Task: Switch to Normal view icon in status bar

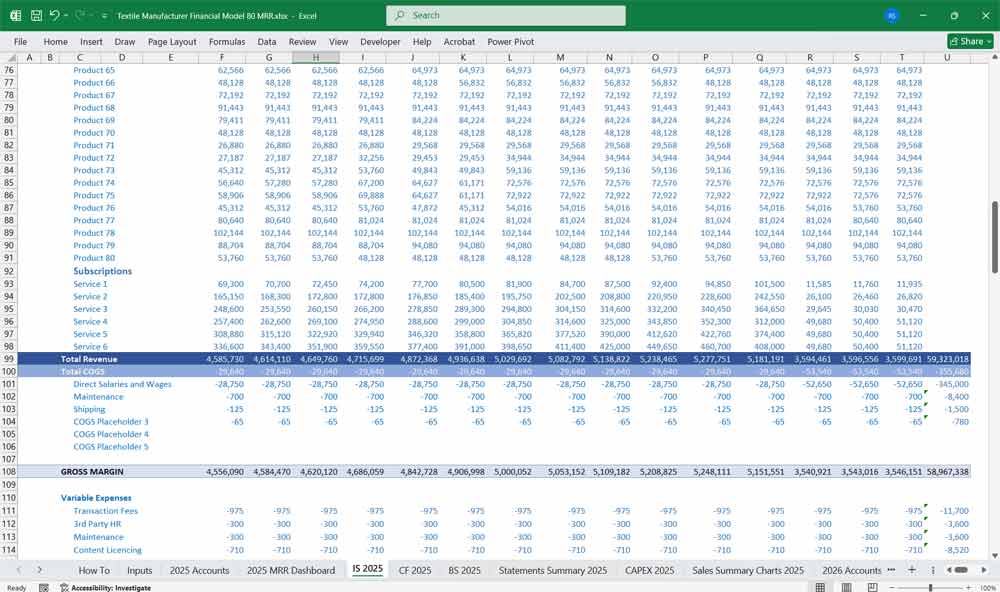Action: click(x=819, y=587)
